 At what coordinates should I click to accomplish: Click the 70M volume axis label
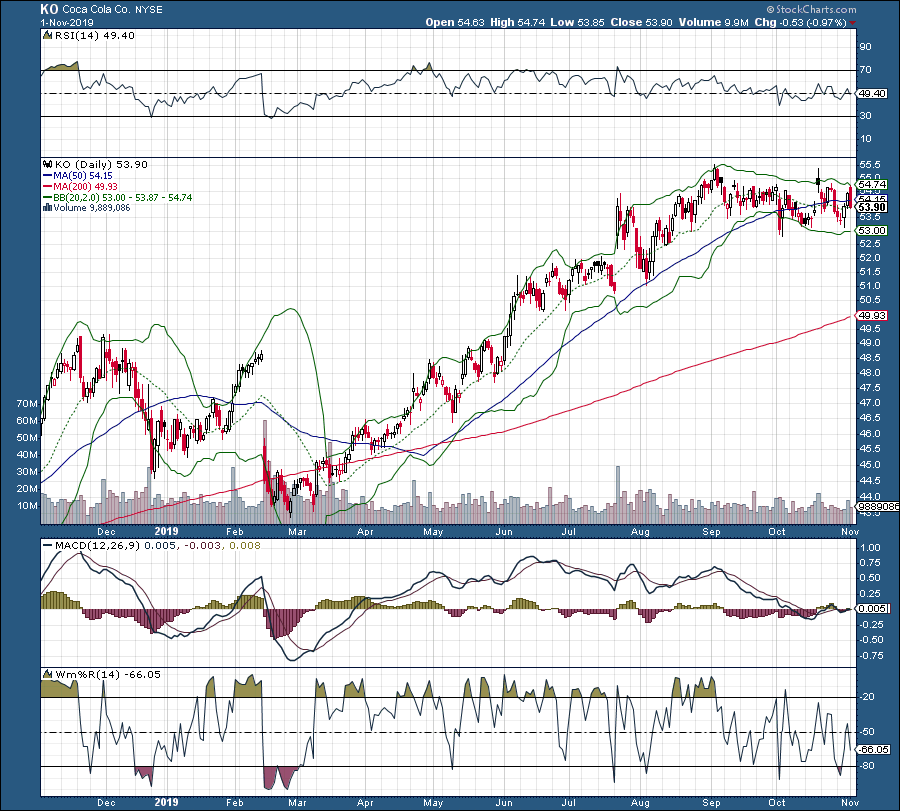28,404
